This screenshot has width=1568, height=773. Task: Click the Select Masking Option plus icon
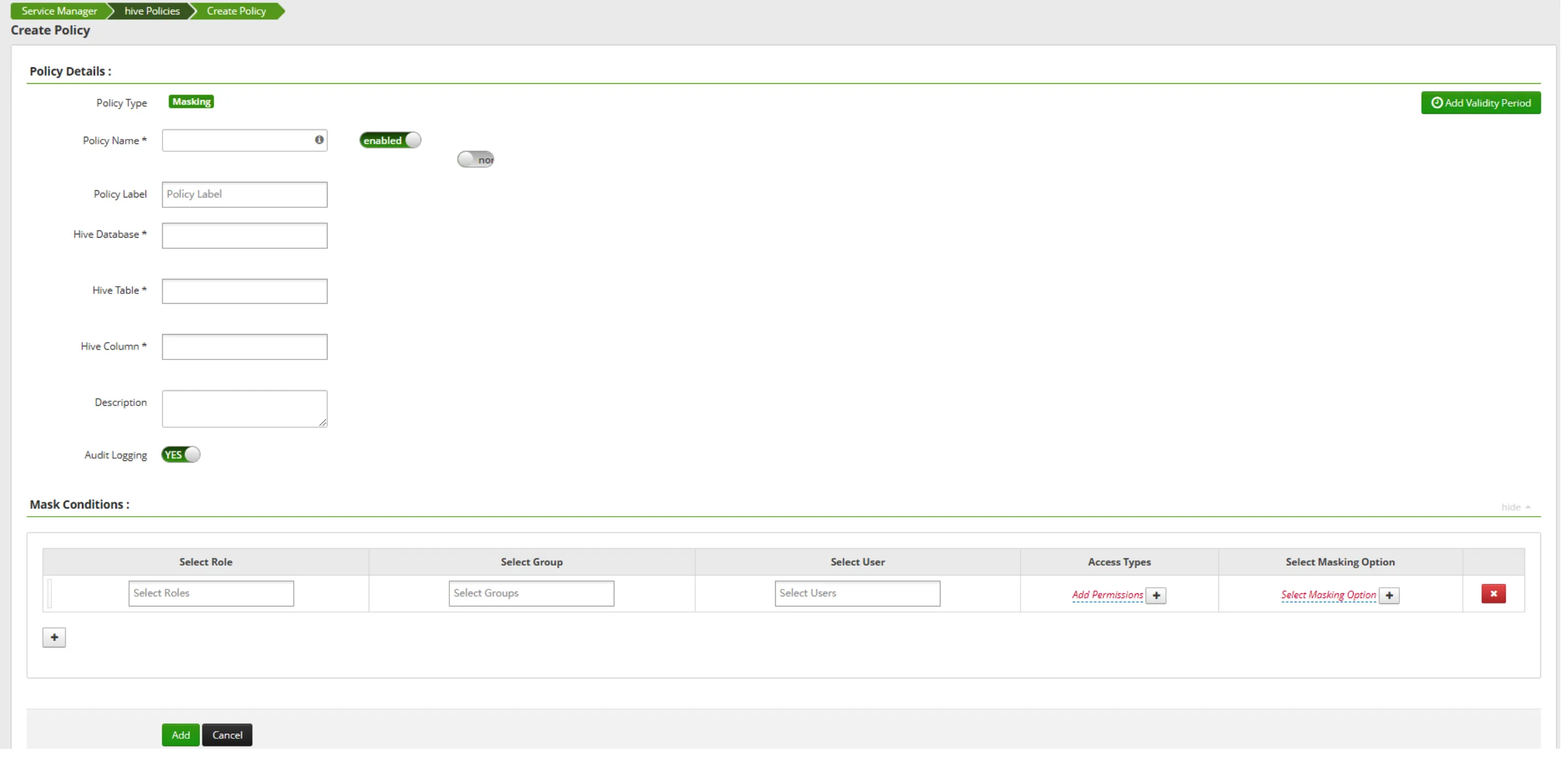coord(1391,594)
